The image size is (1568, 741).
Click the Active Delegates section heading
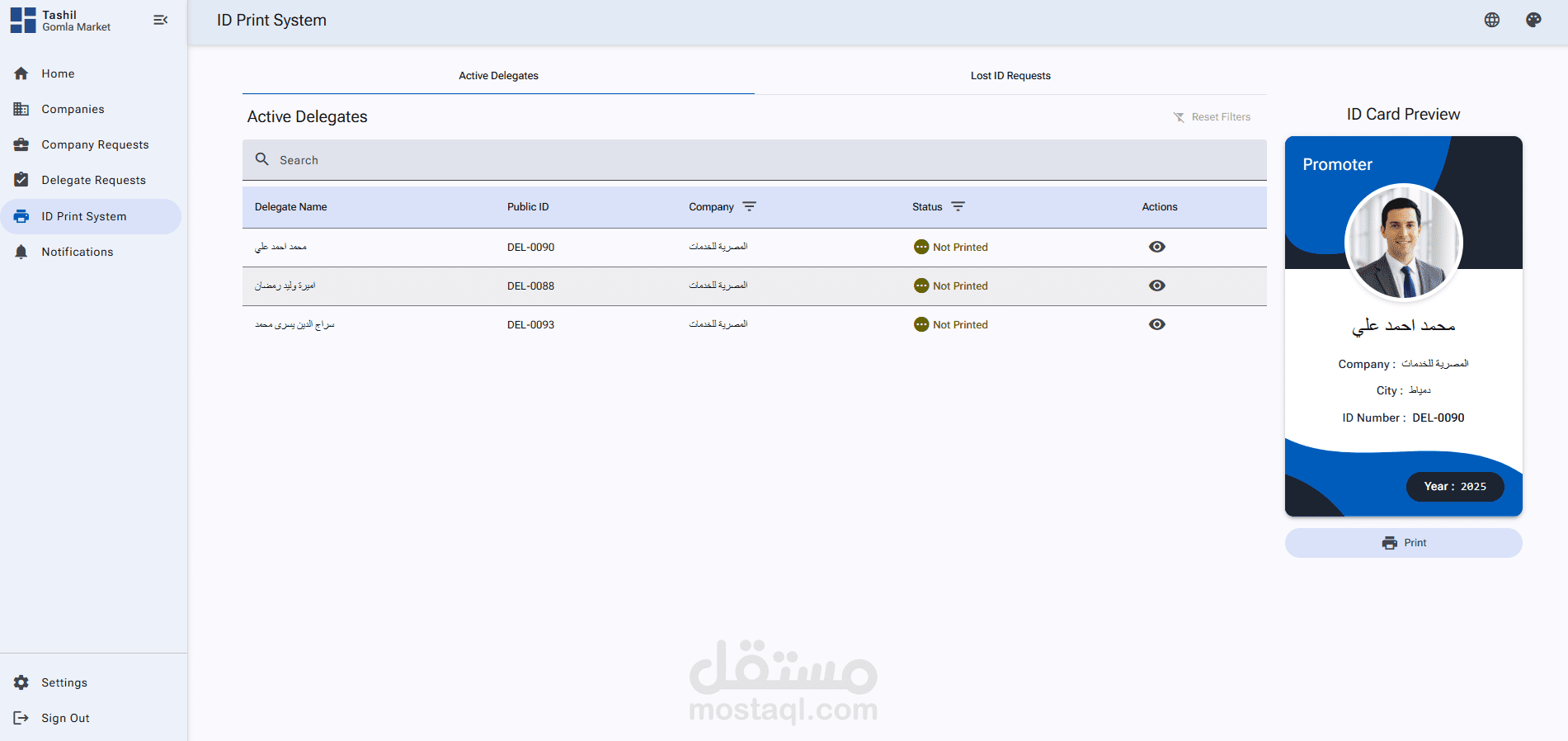pyautogui.click(x=307, y=117)
